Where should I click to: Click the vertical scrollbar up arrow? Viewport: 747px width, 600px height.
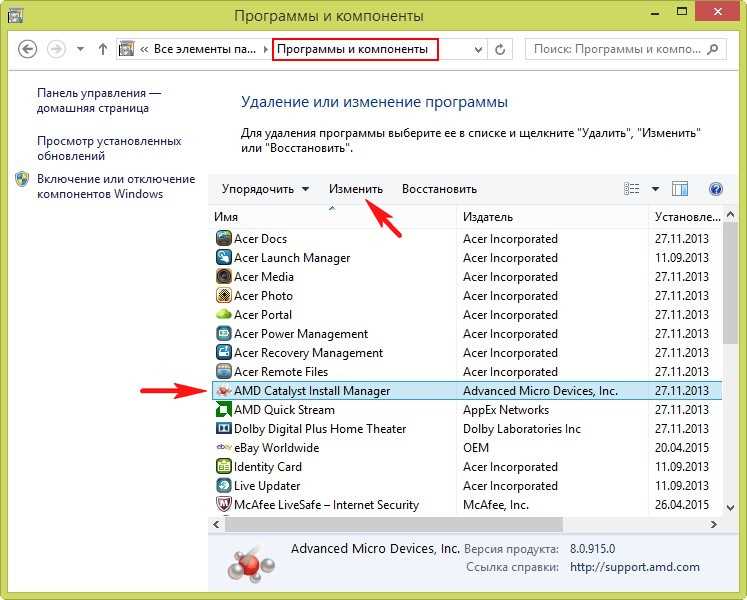(x=730, y=215)
